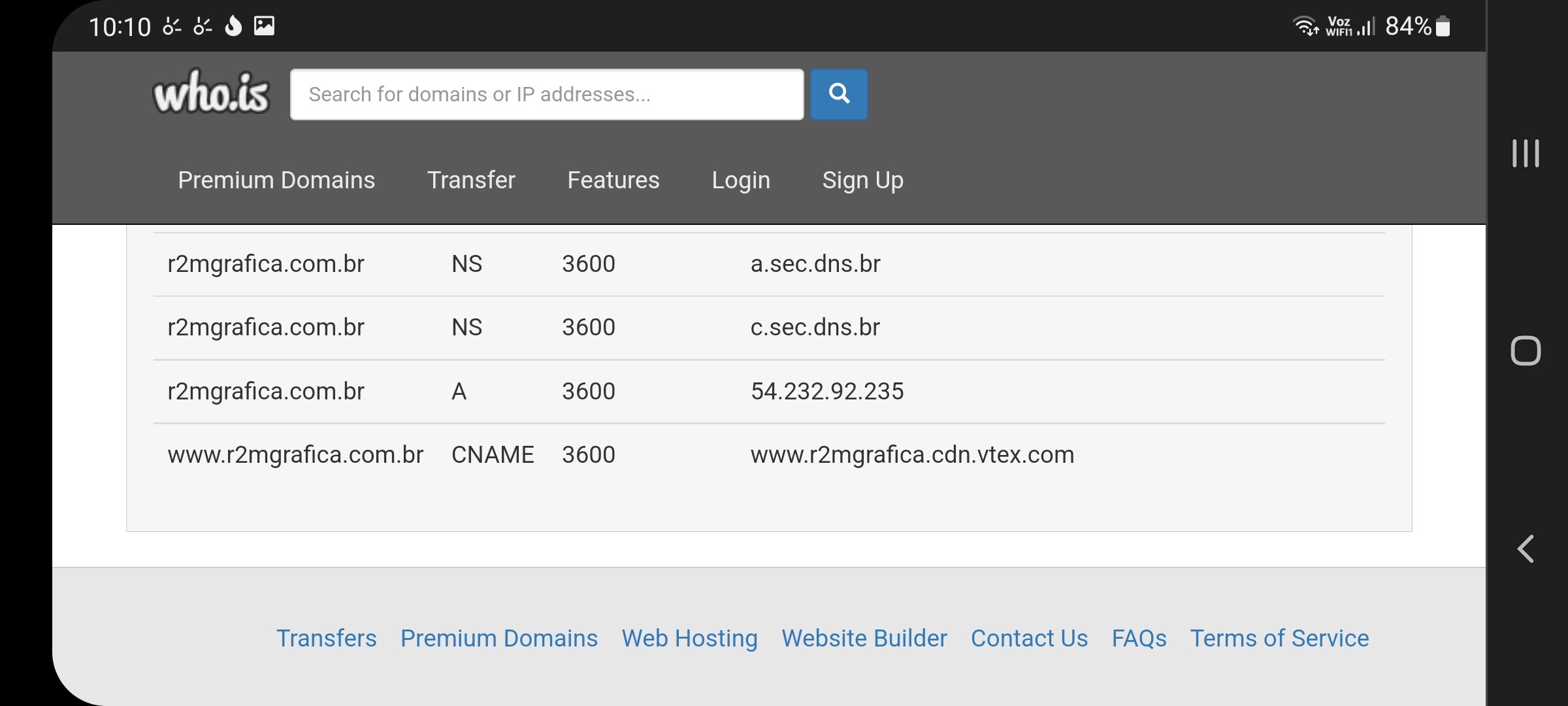The image size is (1568, 706).
Task: Select the c.sec.dns.br nameserver value
Action: [815, 328]
